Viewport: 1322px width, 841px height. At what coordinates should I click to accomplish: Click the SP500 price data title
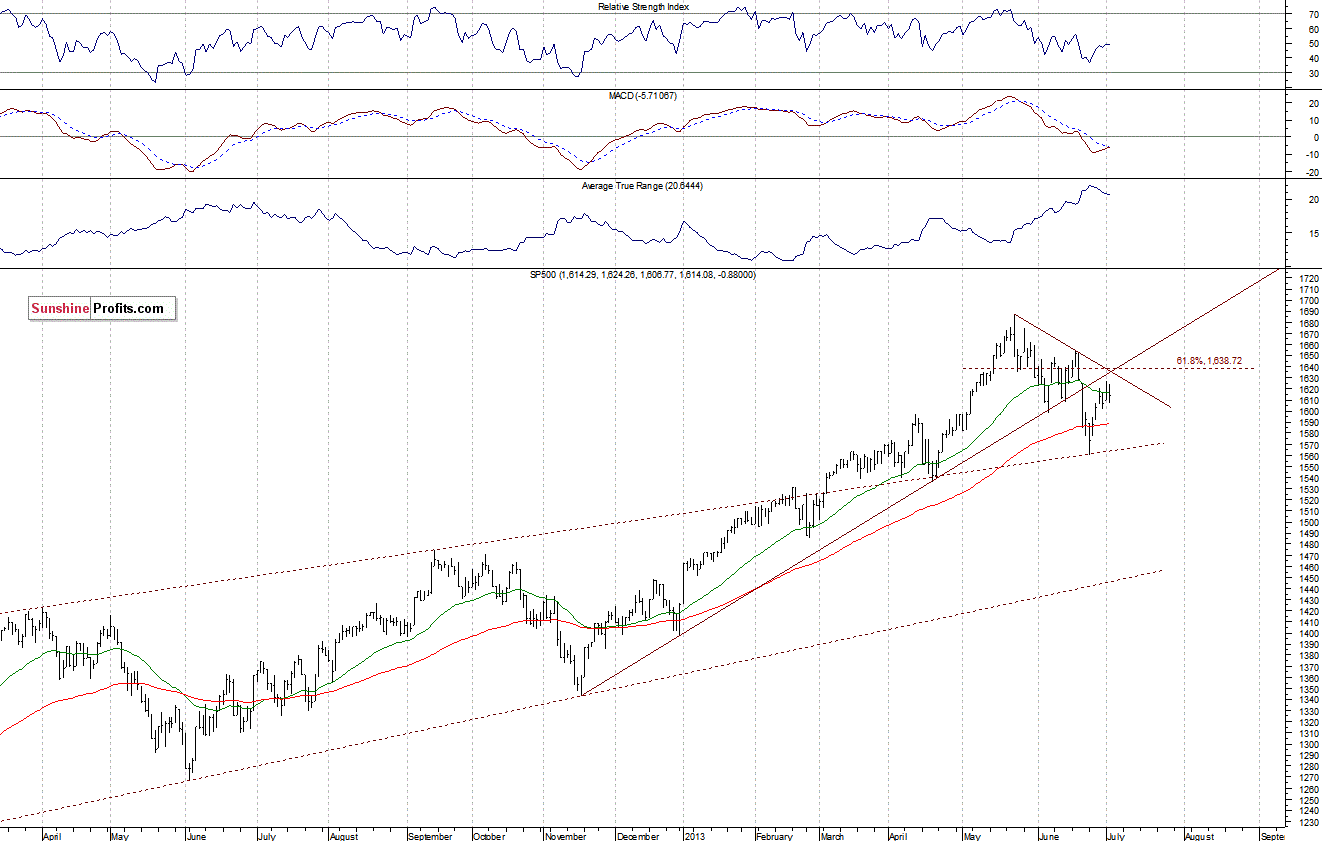point(643,274)
